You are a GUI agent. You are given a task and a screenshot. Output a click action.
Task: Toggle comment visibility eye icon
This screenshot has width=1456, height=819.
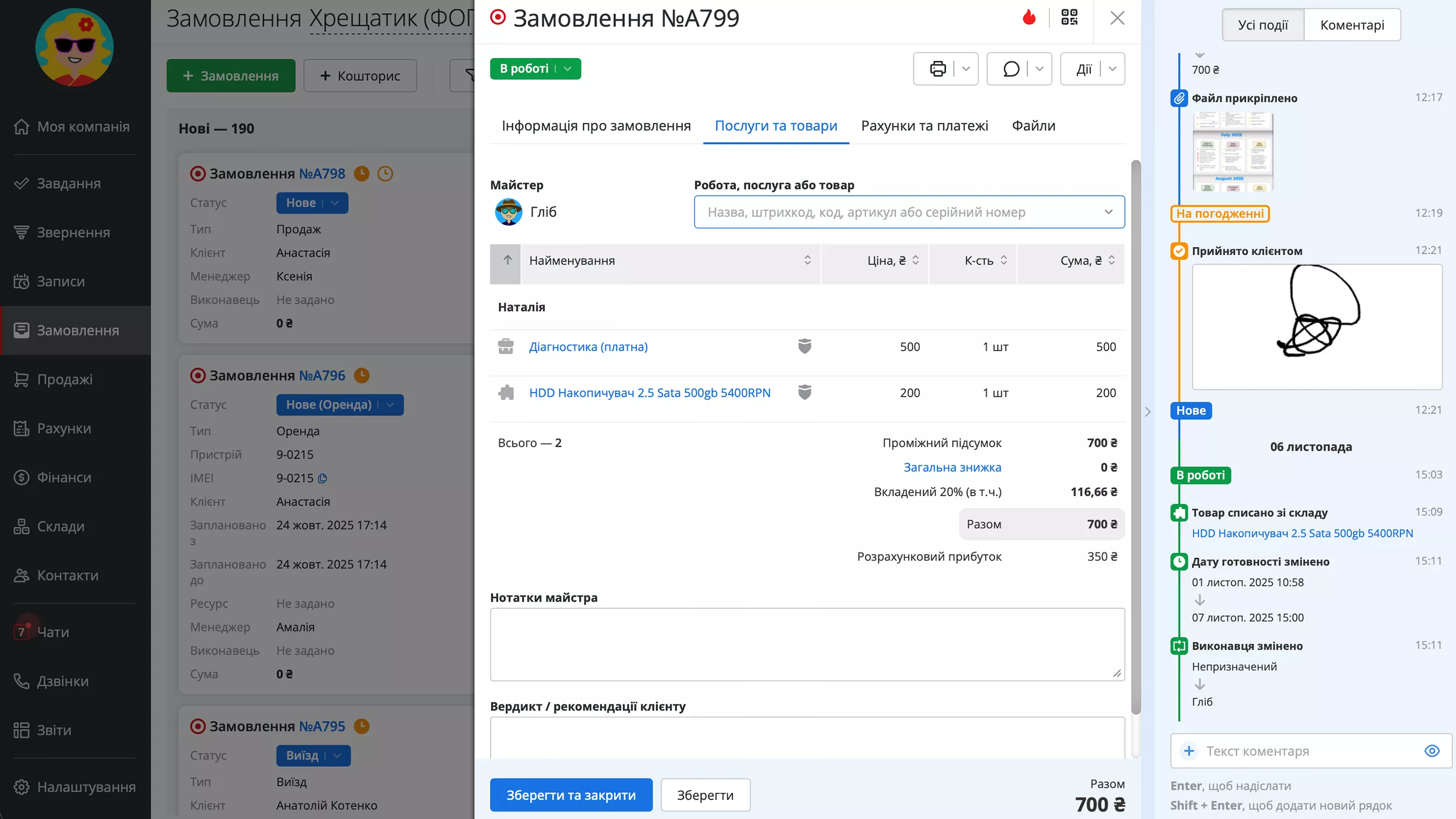point(1432,751)
